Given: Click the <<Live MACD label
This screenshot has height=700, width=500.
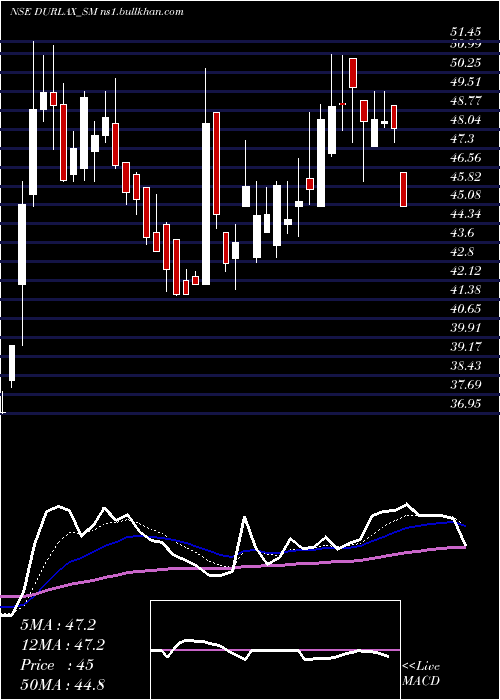Looking at the screenshot, I should pos(421,674).
